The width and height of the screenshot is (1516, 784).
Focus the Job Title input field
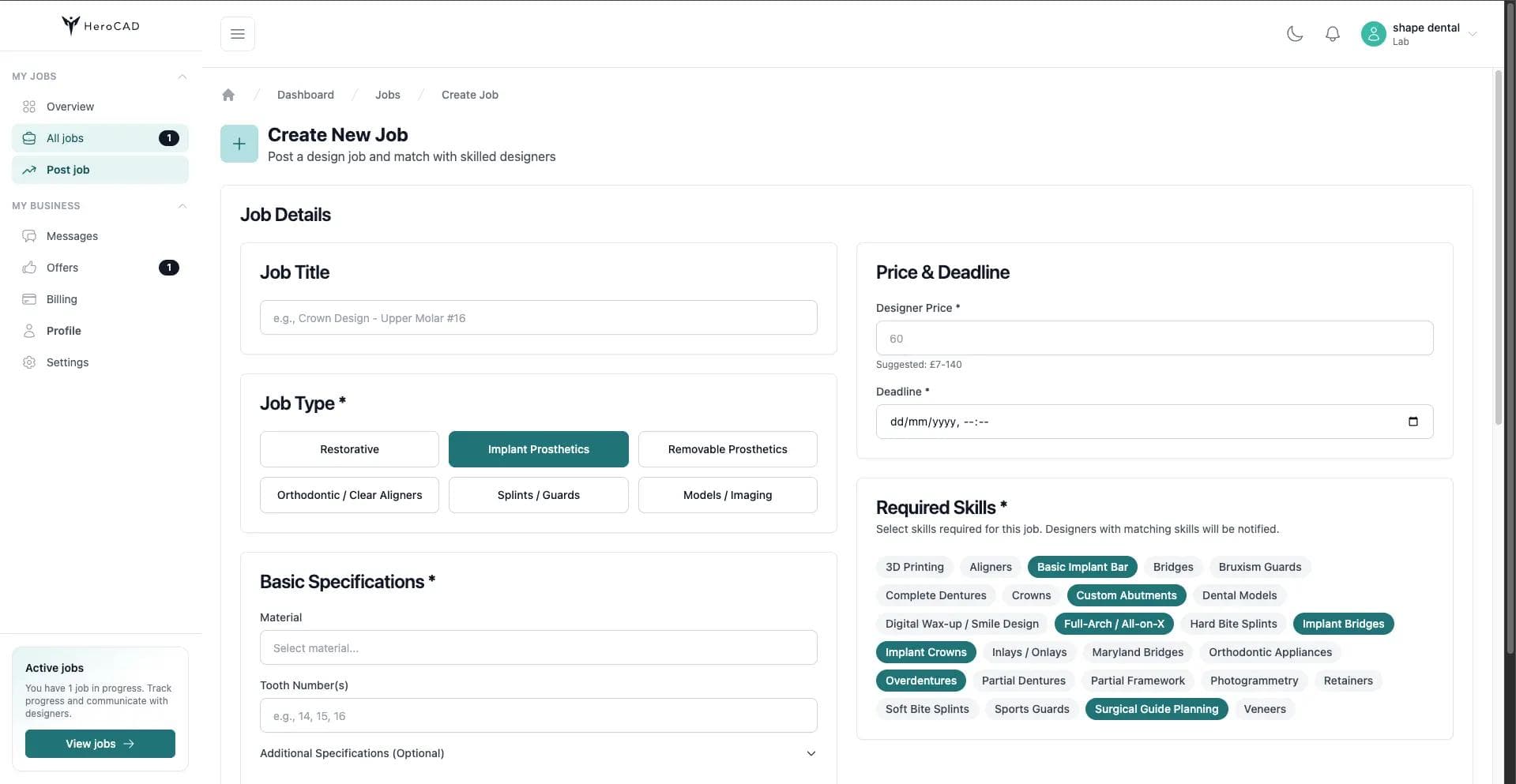point(538,318)
